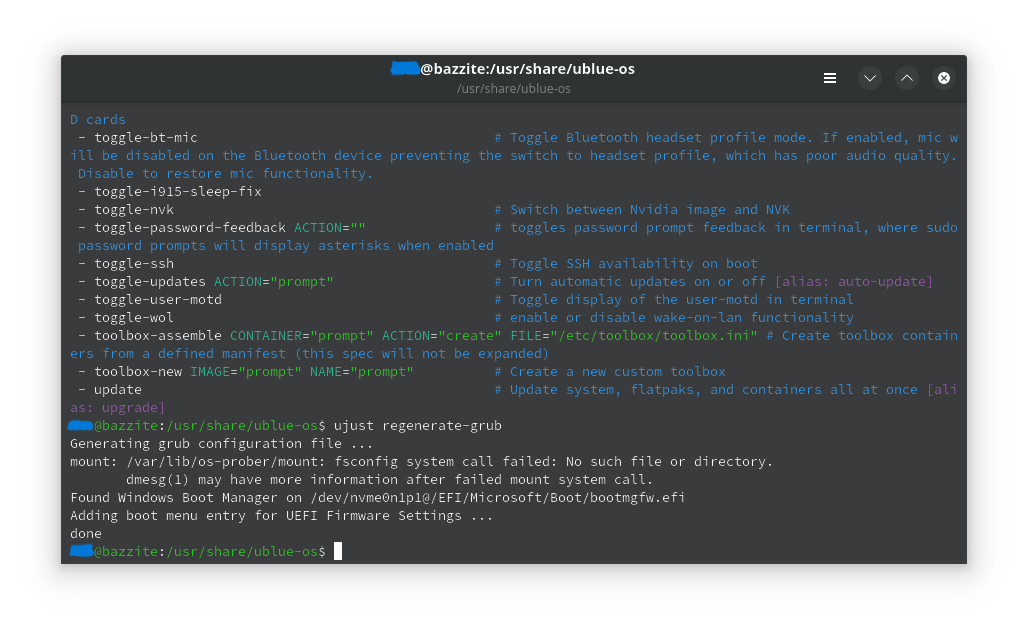This screenshot has height=631, width=1028.
Task: Click the subtitle path /usr/share/ublue-os
Action: [x=513, y=89]
